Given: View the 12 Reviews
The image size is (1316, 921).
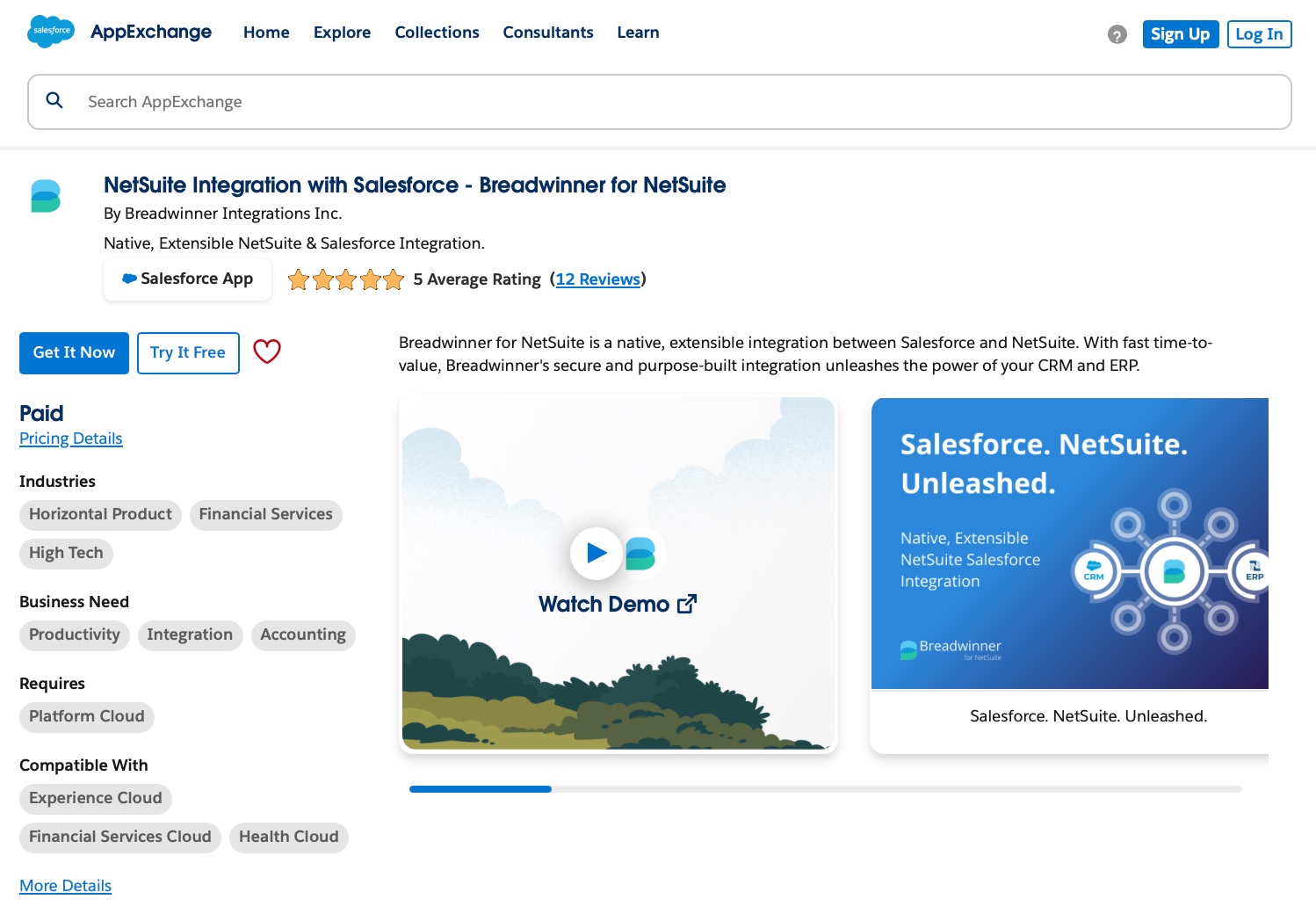Looking at the screenshot, I should 598,279.
